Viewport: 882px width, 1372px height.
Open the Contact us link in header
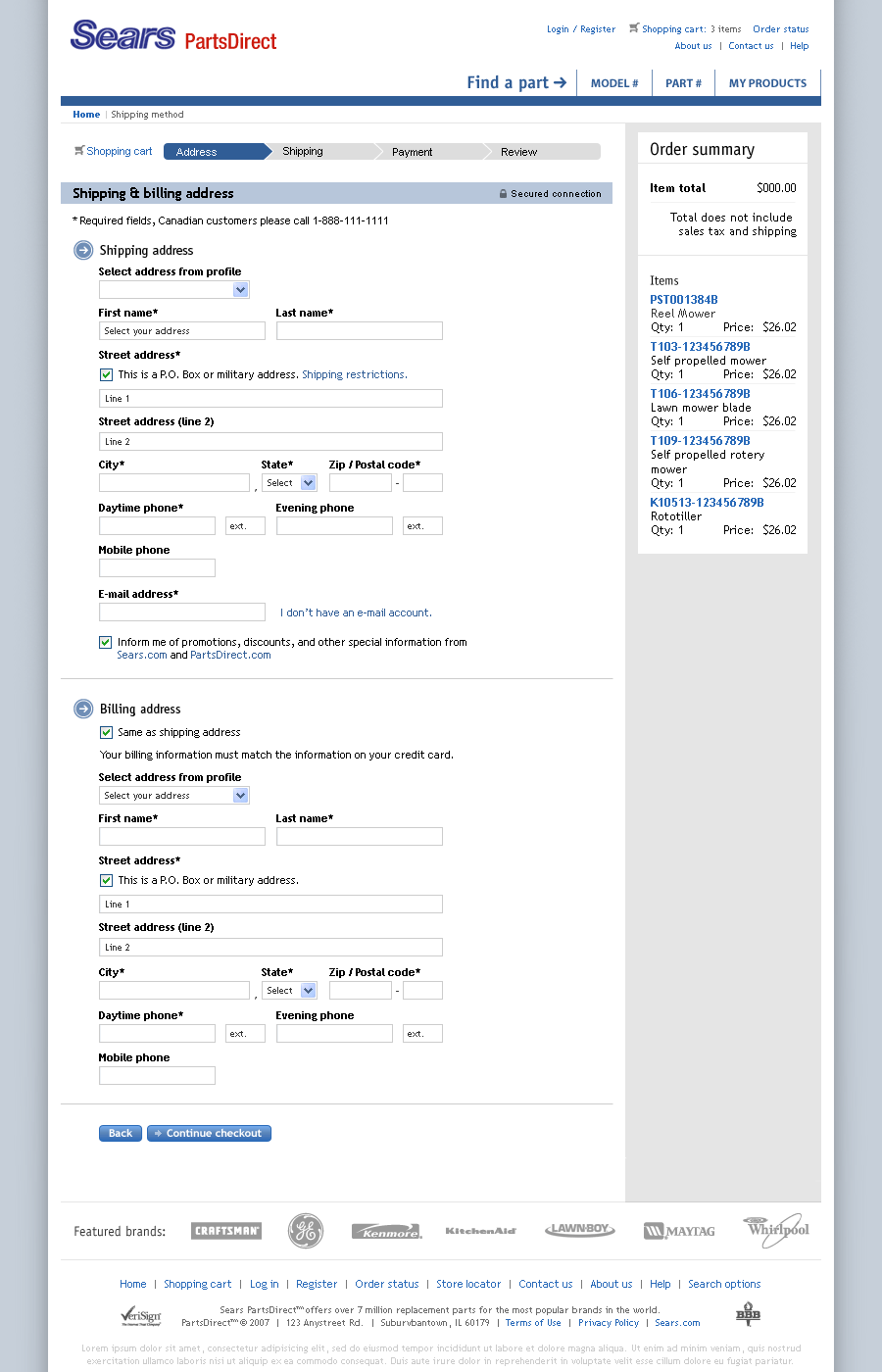(x=751, y=46)
